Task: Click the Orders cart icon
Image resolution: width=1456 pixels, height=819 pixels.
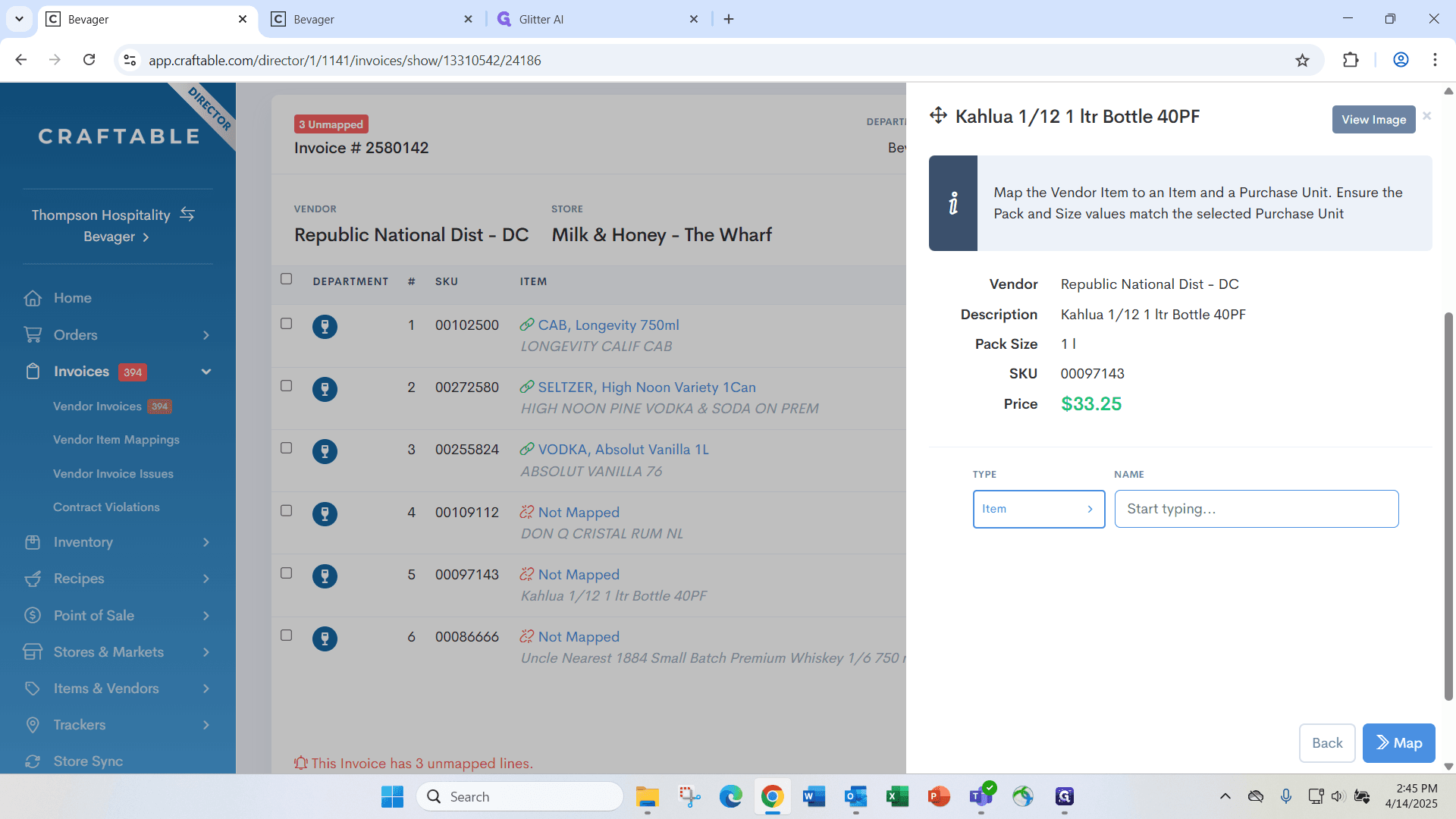Action: [33, 334]
